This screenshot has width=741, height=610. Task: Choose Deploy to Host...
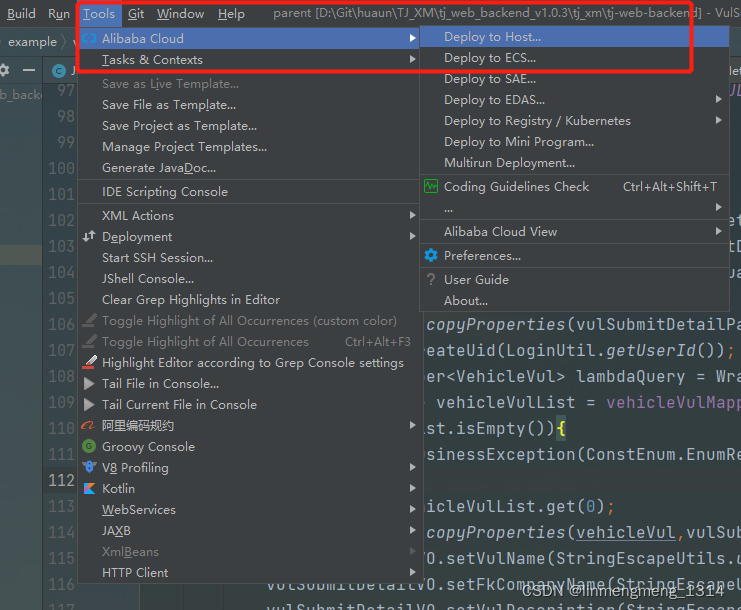point(574,37)
